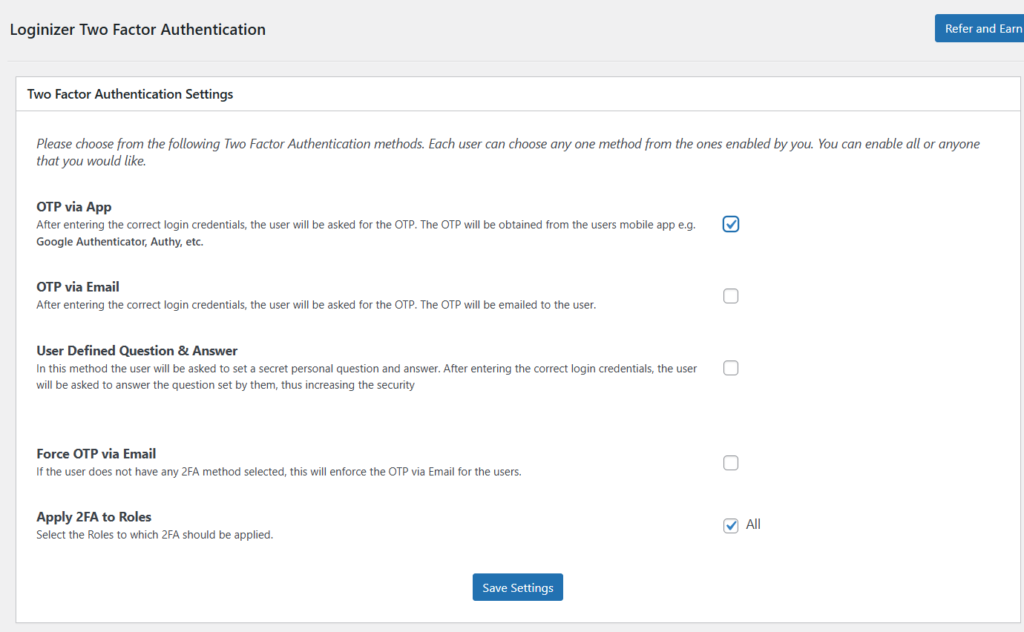
Task: Click the secret personal question description text
Action: [x=366, y=369]
